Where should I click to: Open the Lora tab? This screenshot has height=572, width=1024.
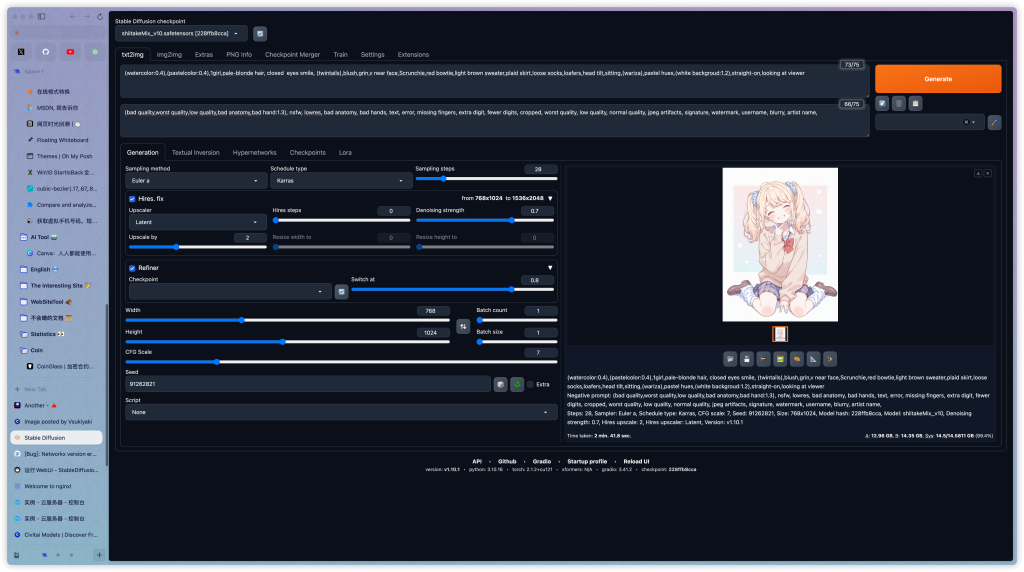pyautogui.click(x=345, y=153)
